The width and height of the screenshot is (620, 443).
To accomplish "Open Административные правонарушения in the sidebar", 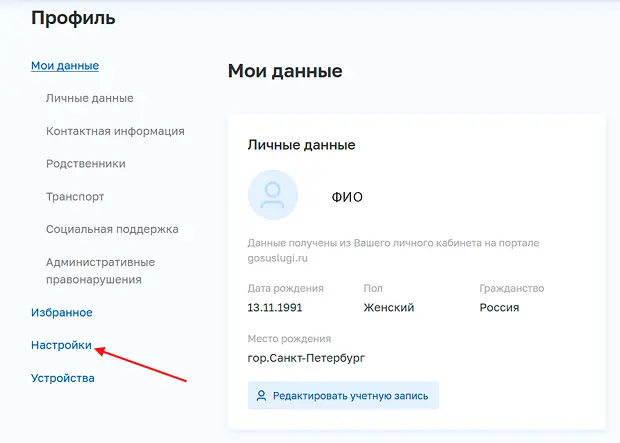I will (100, 271).
